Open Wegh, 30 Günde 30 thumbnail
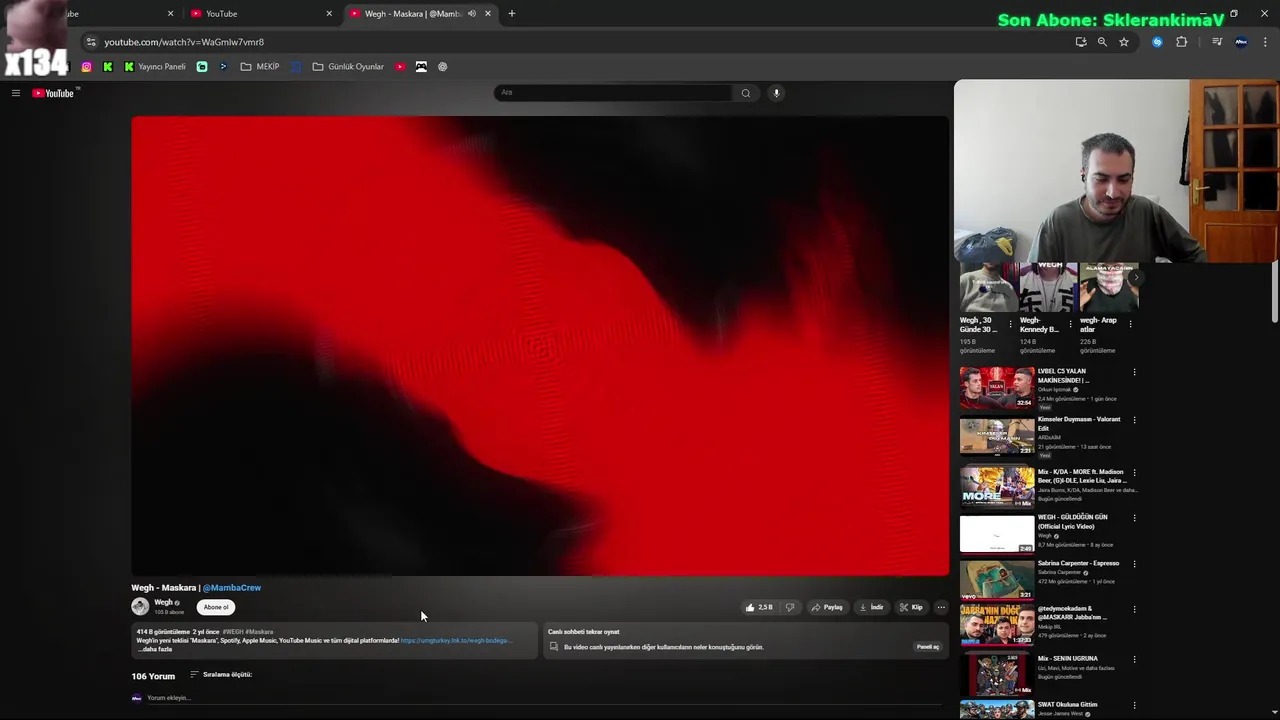Viewport: 1280px width, 720px height. coord(988,288)
